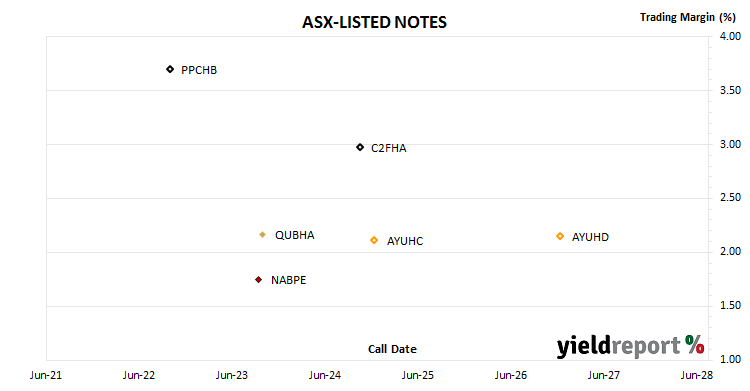Select the NABPE red diamond marker

point(259,279)
